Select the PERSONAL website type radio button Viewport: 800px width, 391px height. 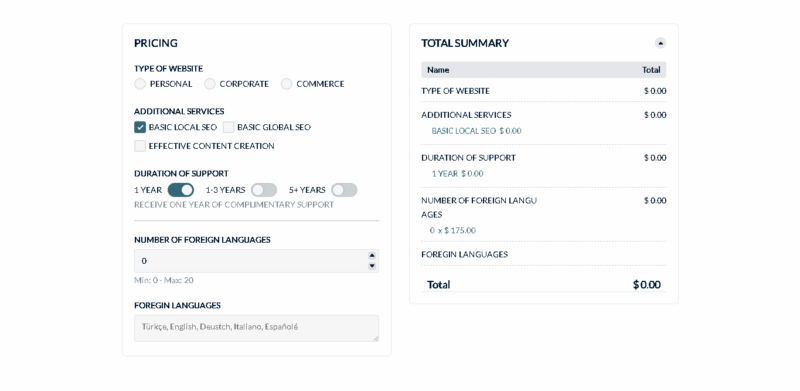click(x=140, y=84)
